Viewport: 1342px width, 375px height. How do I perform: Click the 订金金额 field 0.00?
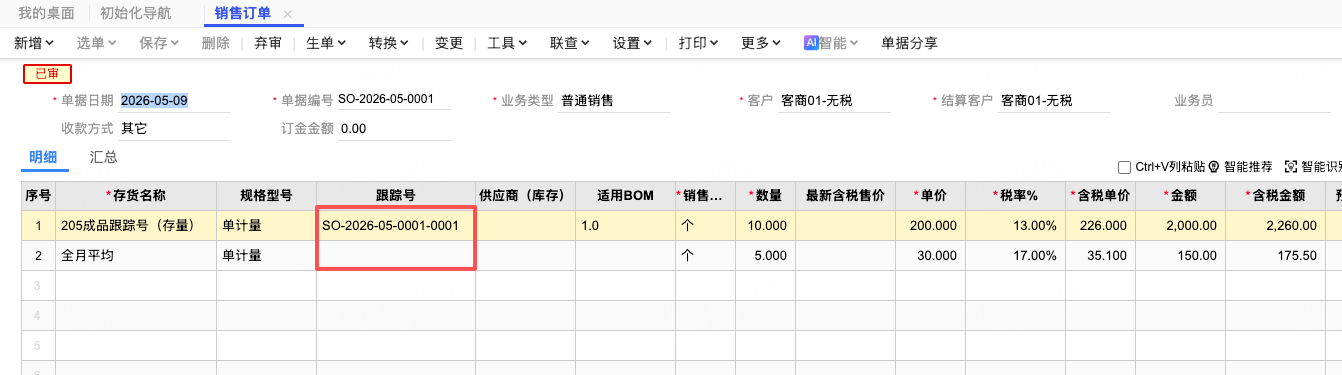click(x=394, y=128)
